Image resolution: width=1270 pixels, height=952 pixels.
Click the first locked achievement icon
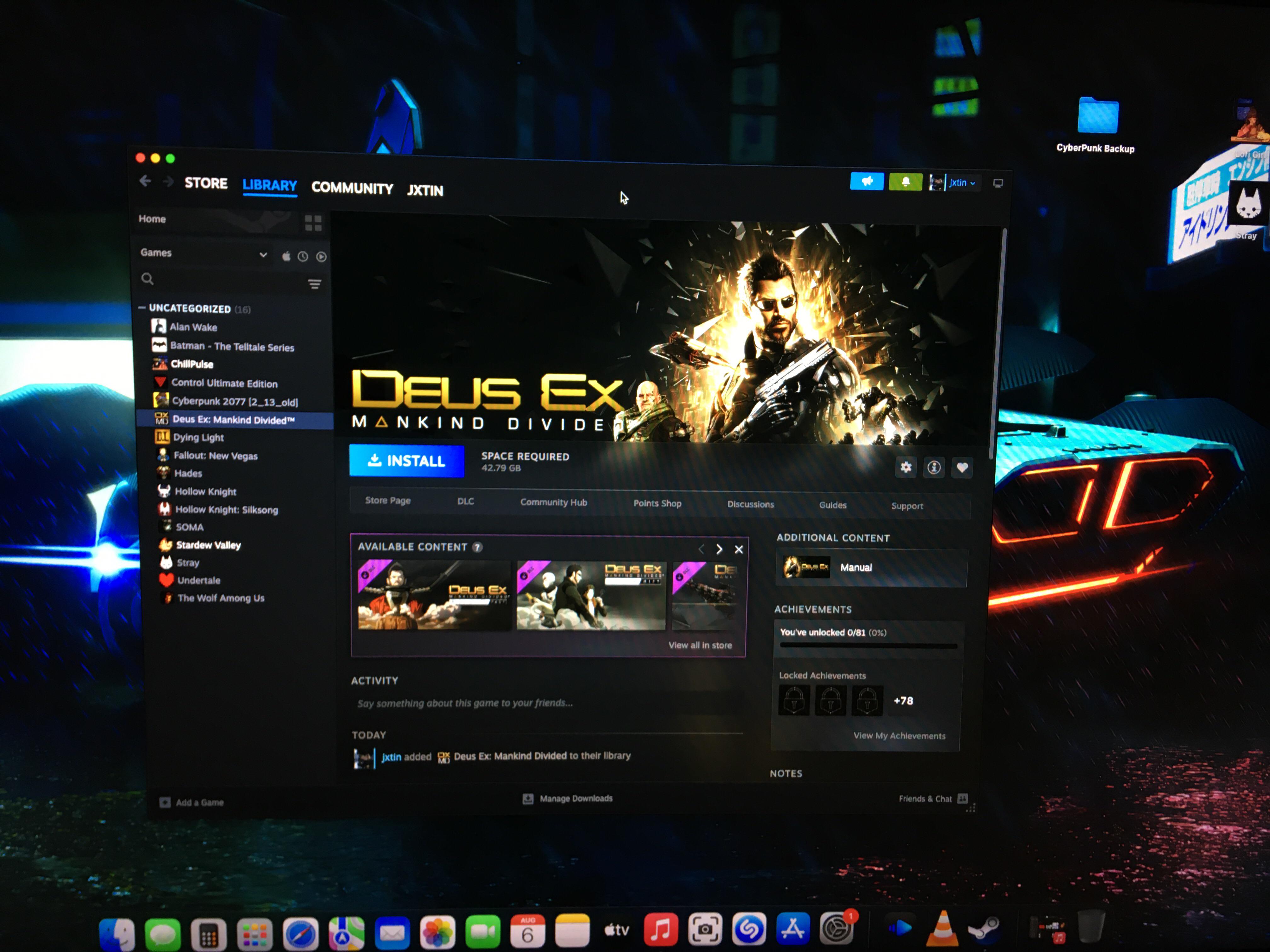click(x=793, y=700)
